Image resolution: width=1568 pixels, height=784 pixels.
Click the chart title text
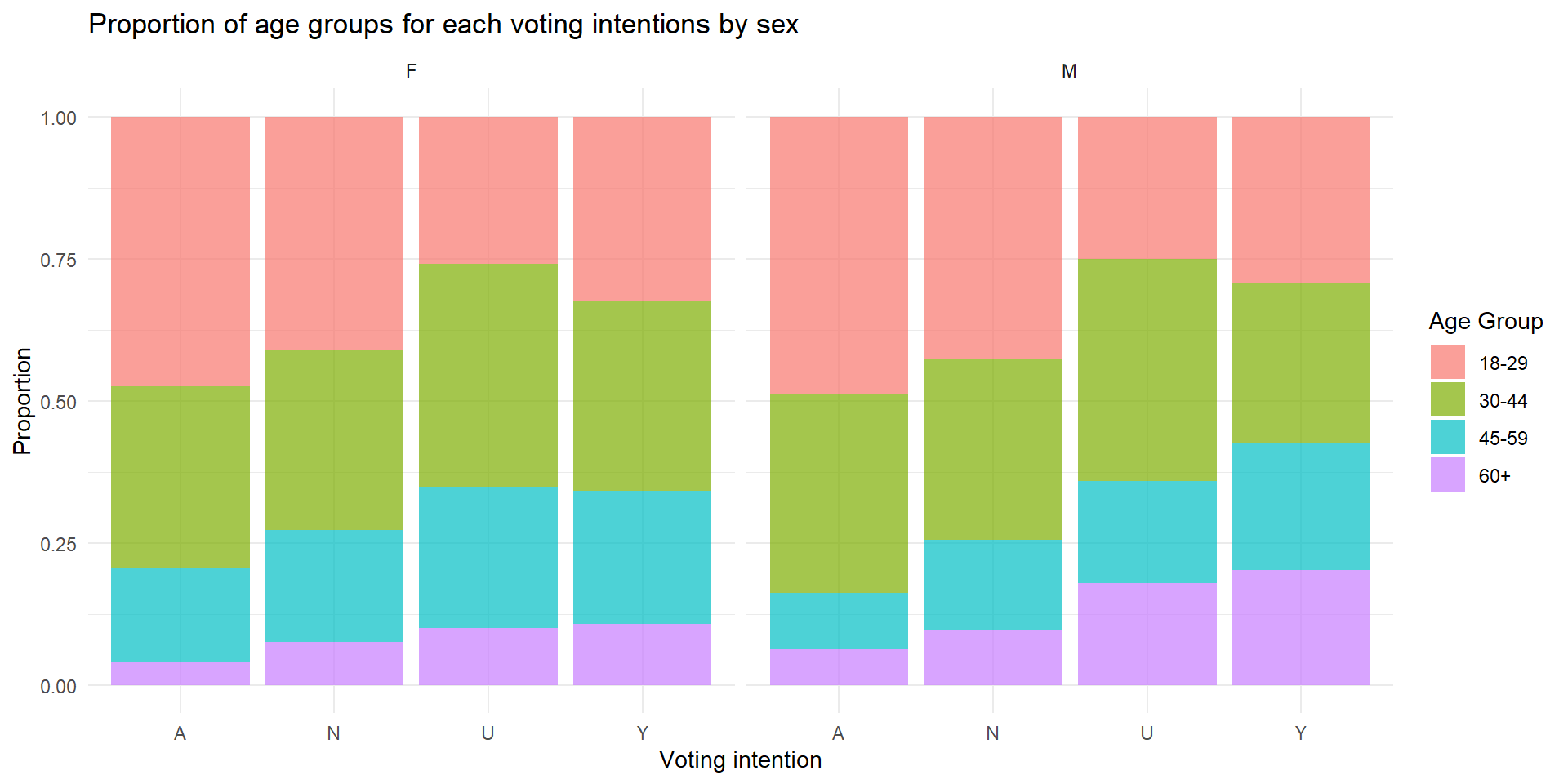(443, 24)
